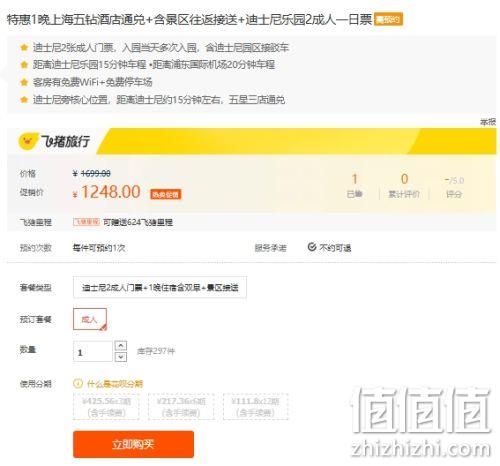The height and width of the screenshot is (466, 500).
Task: Choose the ¥217.36 x6期 installment option
Action: pyautogui.click(x=181, y=406)
